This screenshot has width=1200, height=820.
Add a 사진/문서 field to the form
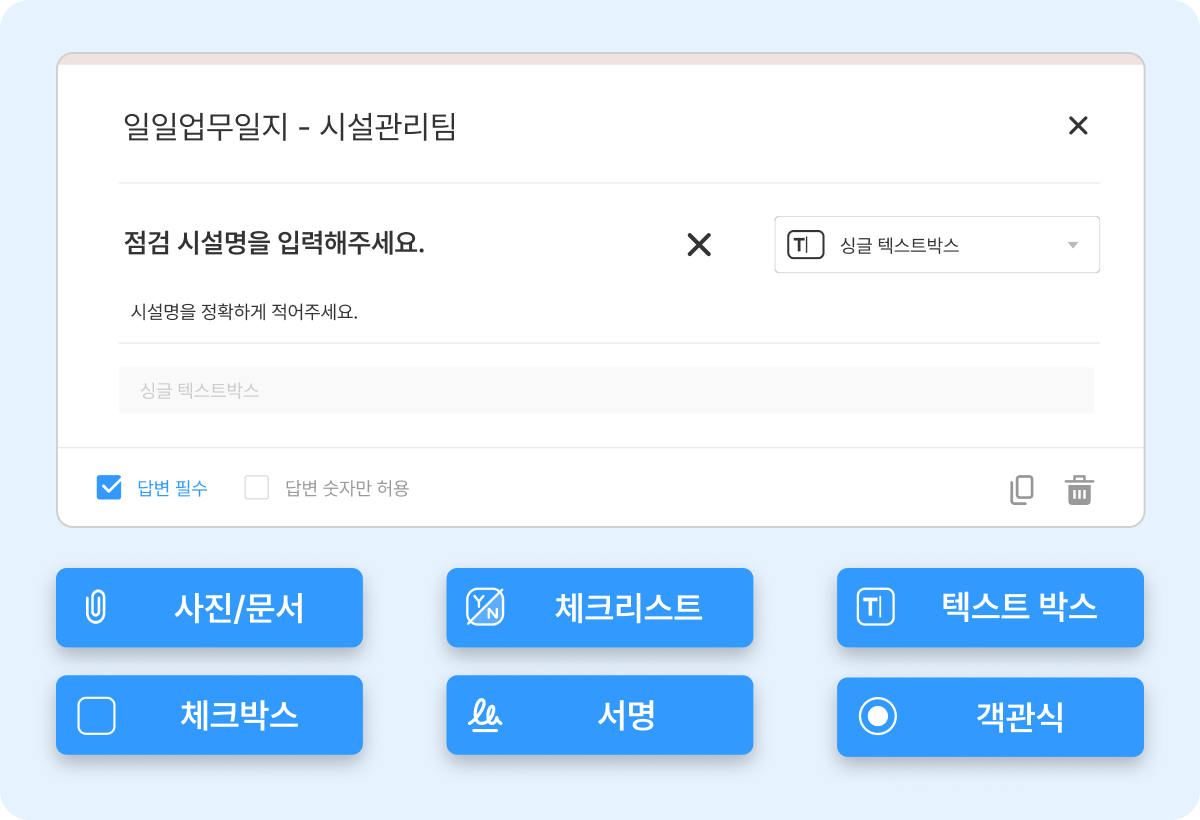click(210, 608)
